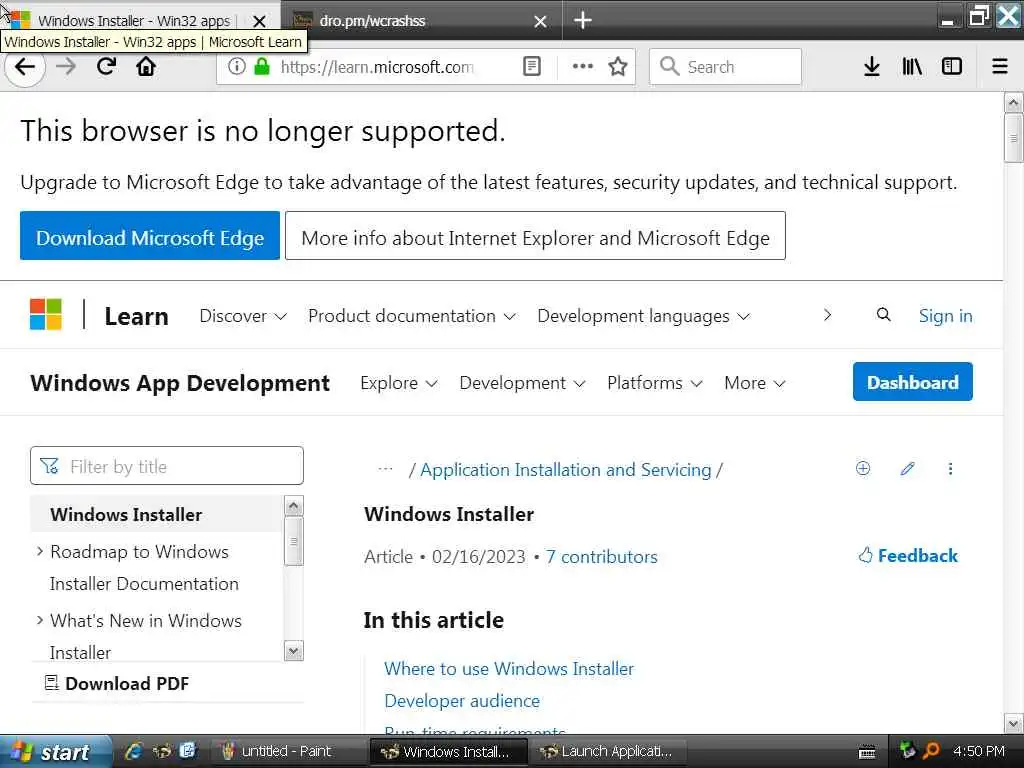Click the browser forward arrow

click(66, 66)
